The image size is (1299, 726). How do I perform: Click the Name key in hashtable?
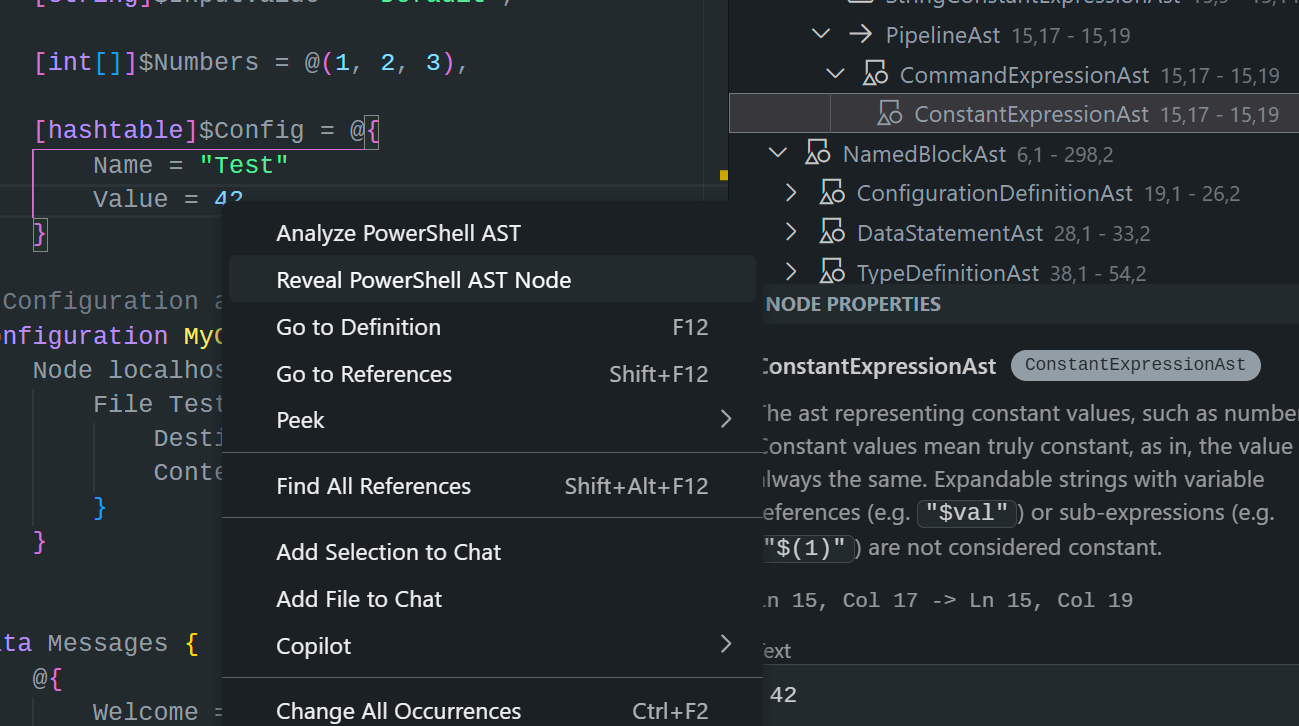pos(123,165)
